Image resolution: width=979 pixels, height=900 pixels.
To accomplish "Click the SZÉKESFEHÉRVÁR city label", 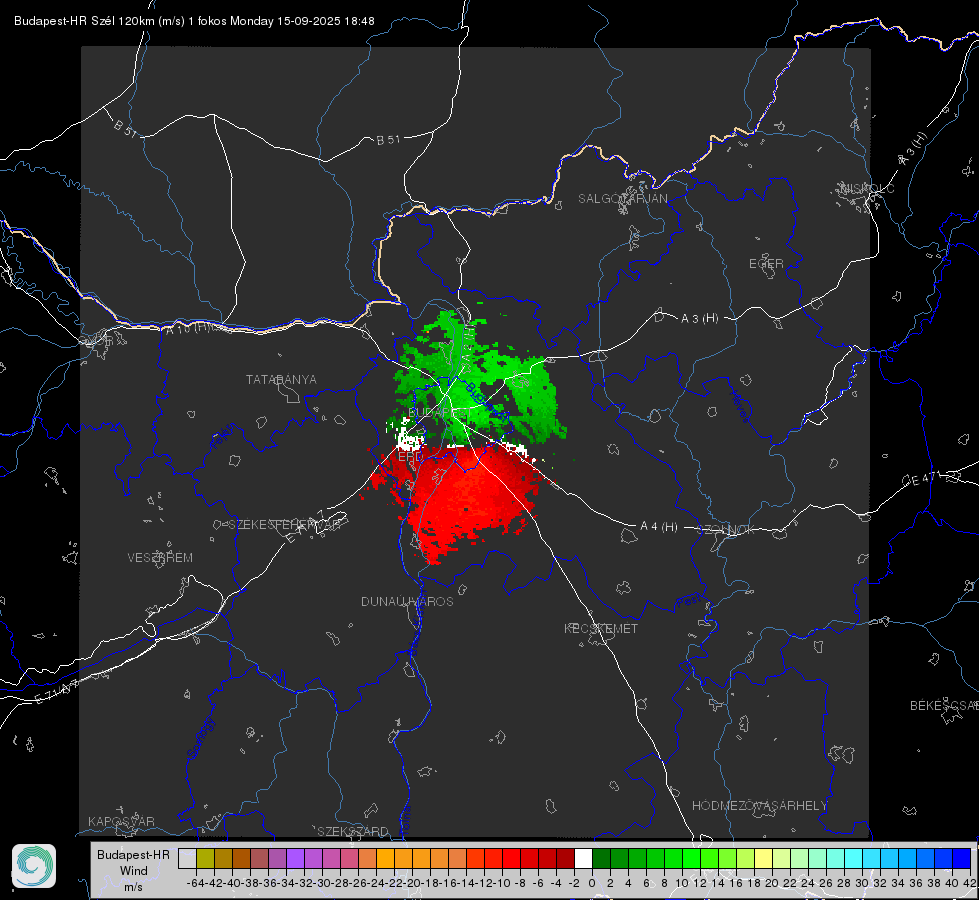I will [x=284, y=525].
